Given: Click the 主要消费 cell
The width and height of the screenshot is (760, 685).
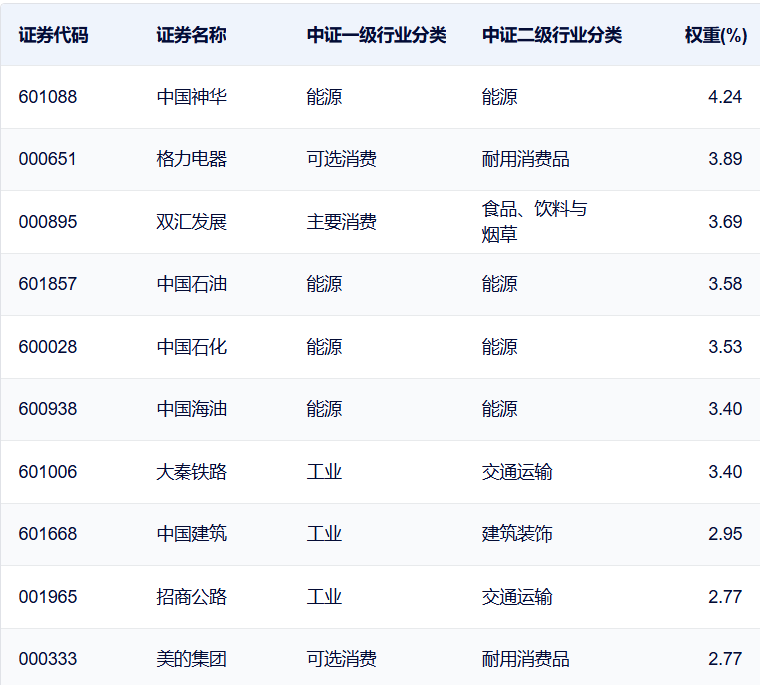Looking at the screenshot, I should coord(342,222).
